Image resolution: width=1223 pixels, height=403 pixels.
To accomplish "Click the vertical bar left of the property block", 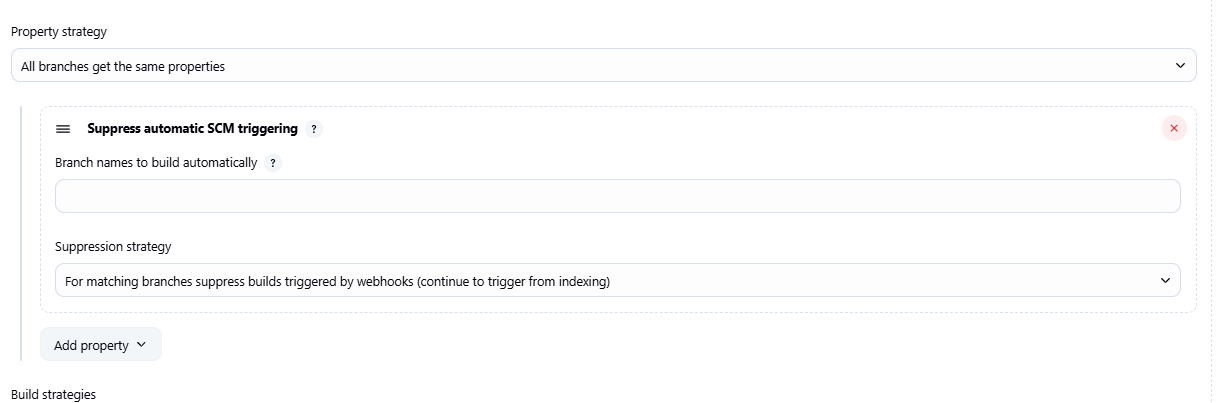I will click(x=21, y=230).
